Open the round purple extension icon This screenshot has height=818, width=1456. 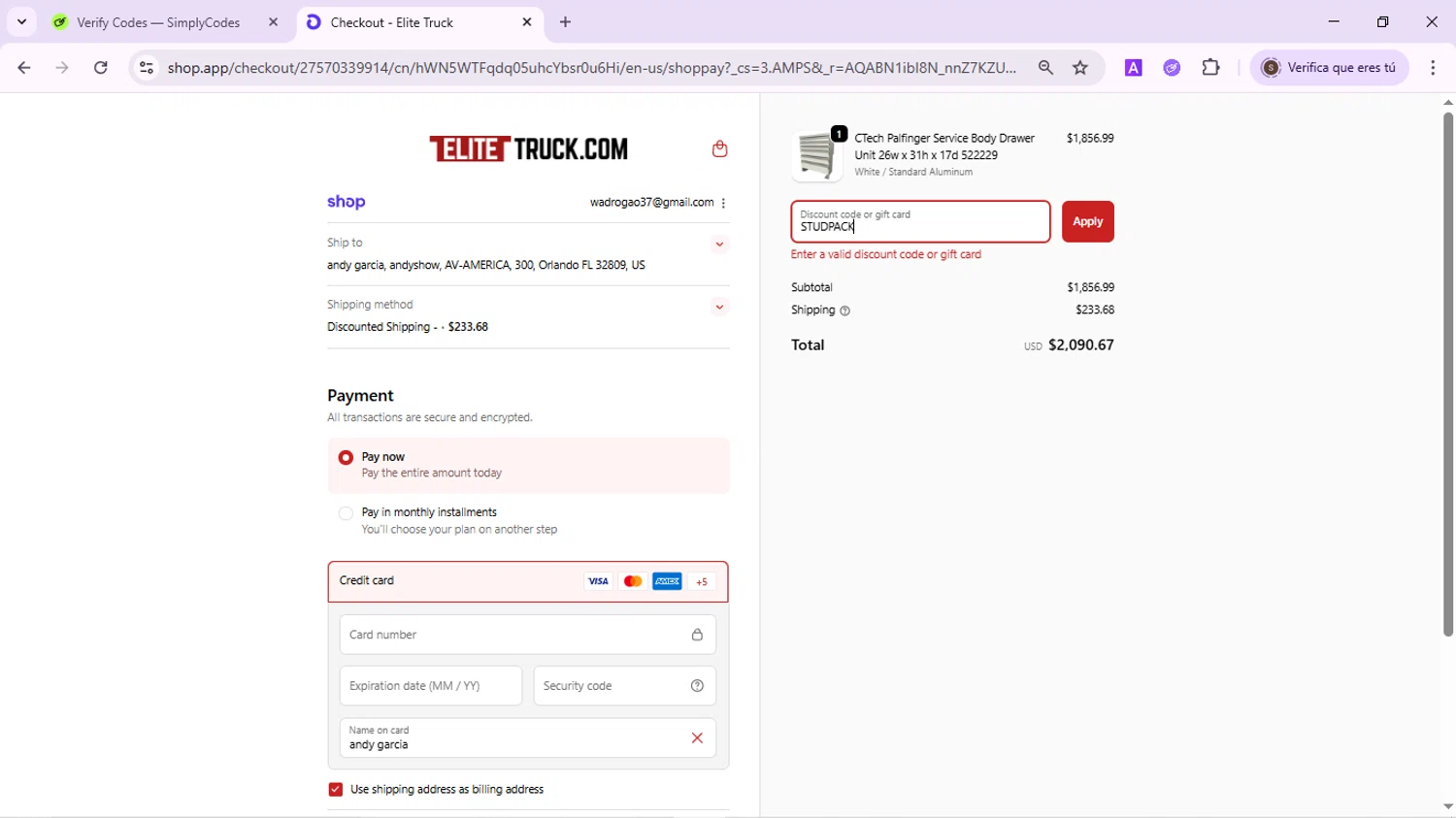1173,68
